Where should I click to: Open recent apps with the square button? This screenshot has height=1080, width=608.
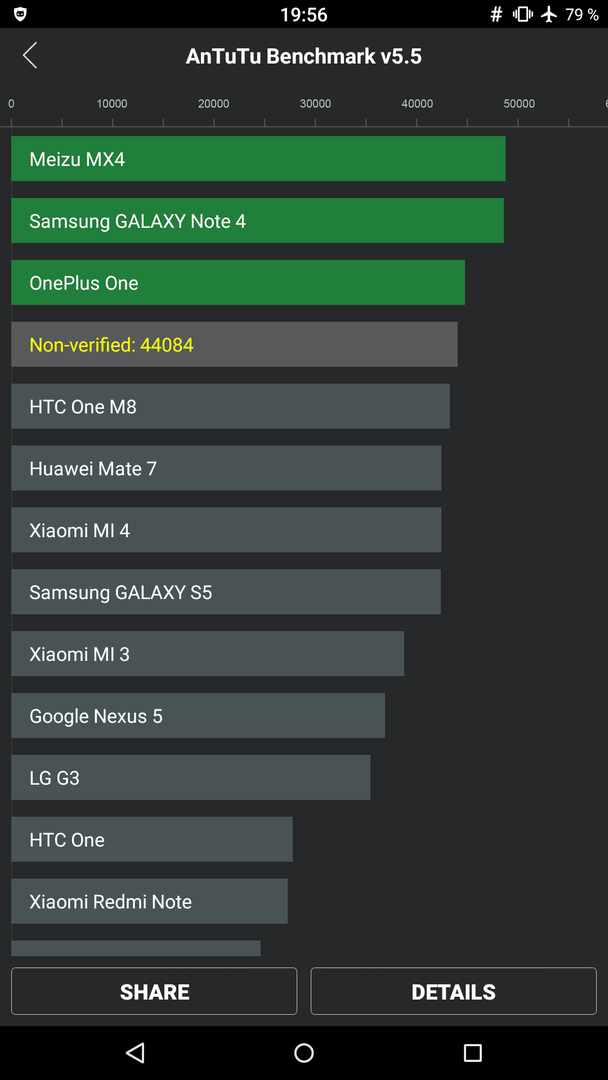pyautogui.click(x=472, y=1052)
